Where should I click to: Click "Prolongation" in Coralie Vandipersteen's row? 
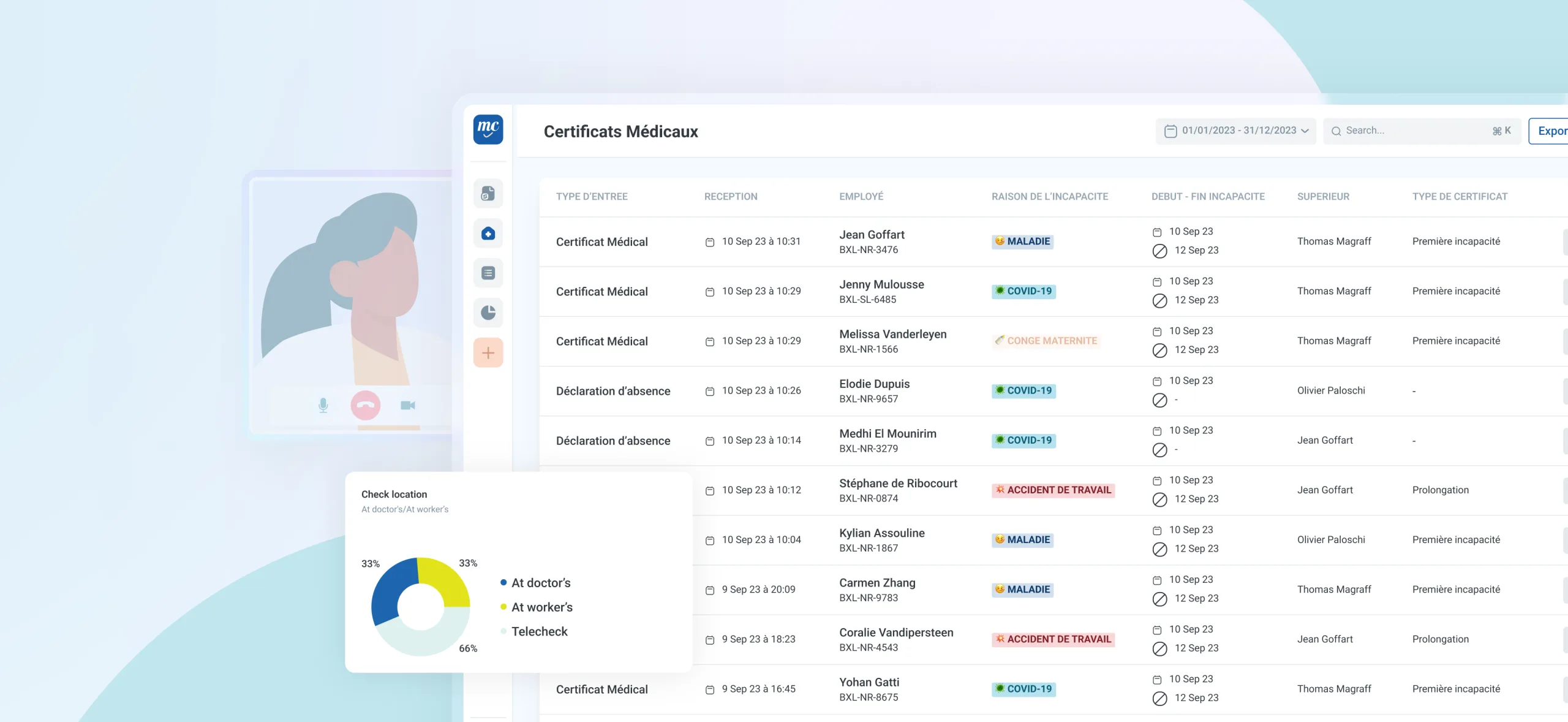[1441, 639]
